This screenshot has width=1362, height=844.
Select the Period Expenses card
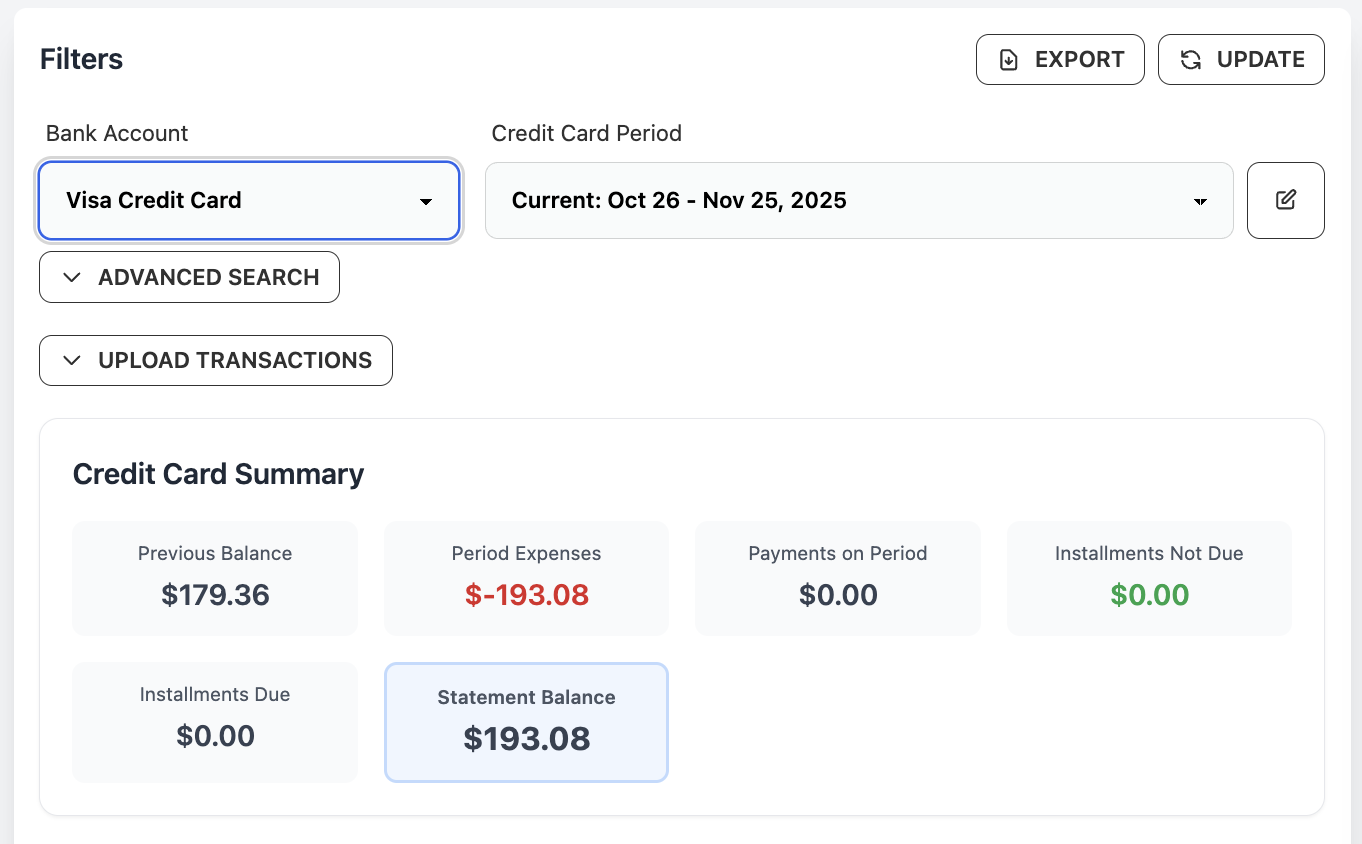[x=526, y=577]
